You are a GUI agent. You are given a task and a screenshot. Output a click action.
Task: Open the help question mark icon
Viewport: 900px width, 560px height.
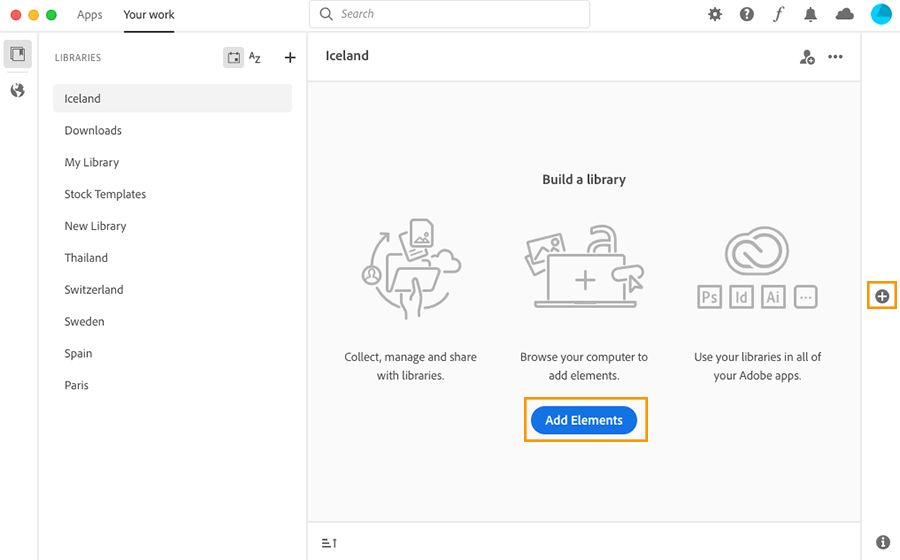click(x=747, y=14)
